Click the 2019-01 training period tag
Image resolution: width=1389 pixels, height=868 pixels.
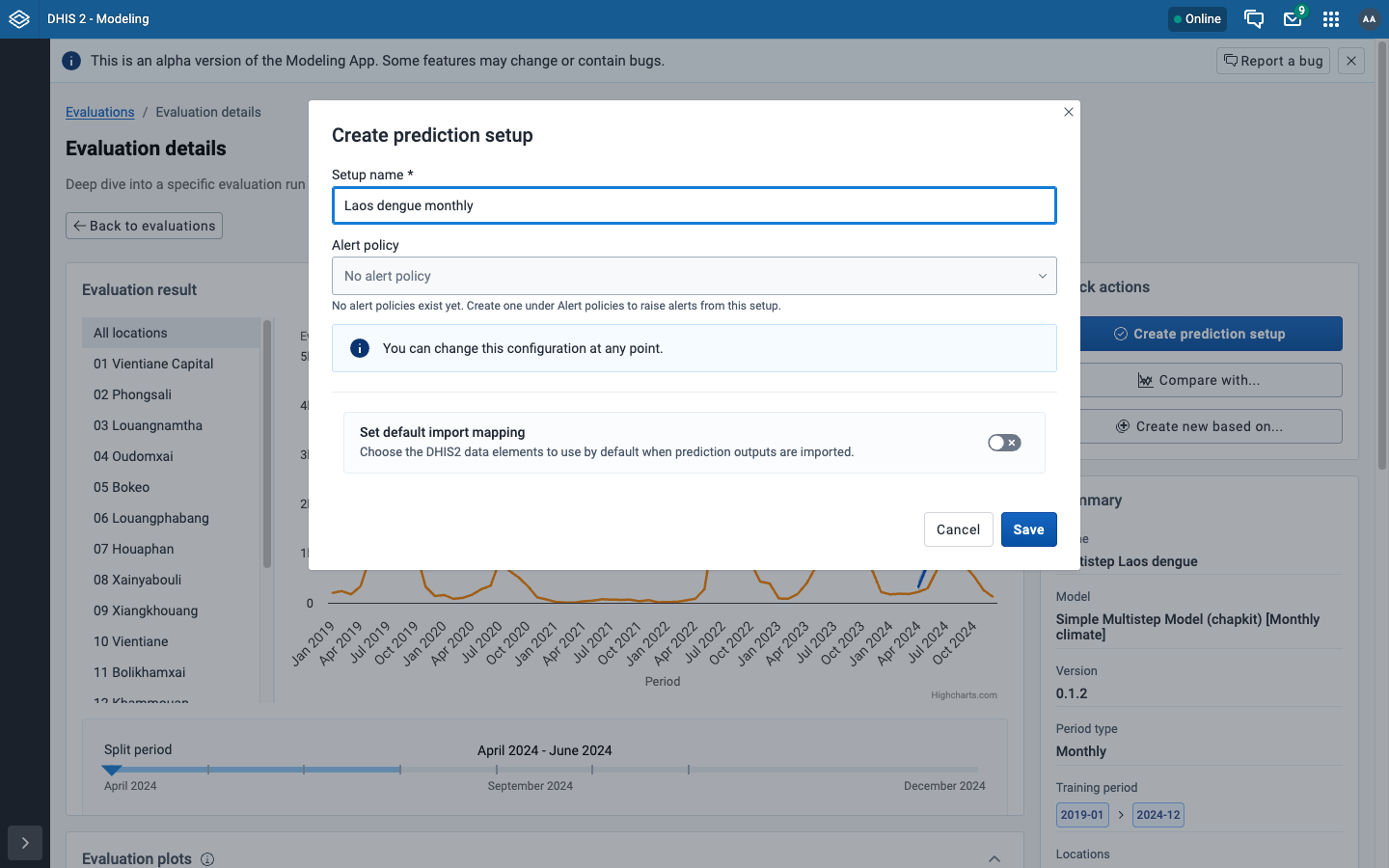1081,815
